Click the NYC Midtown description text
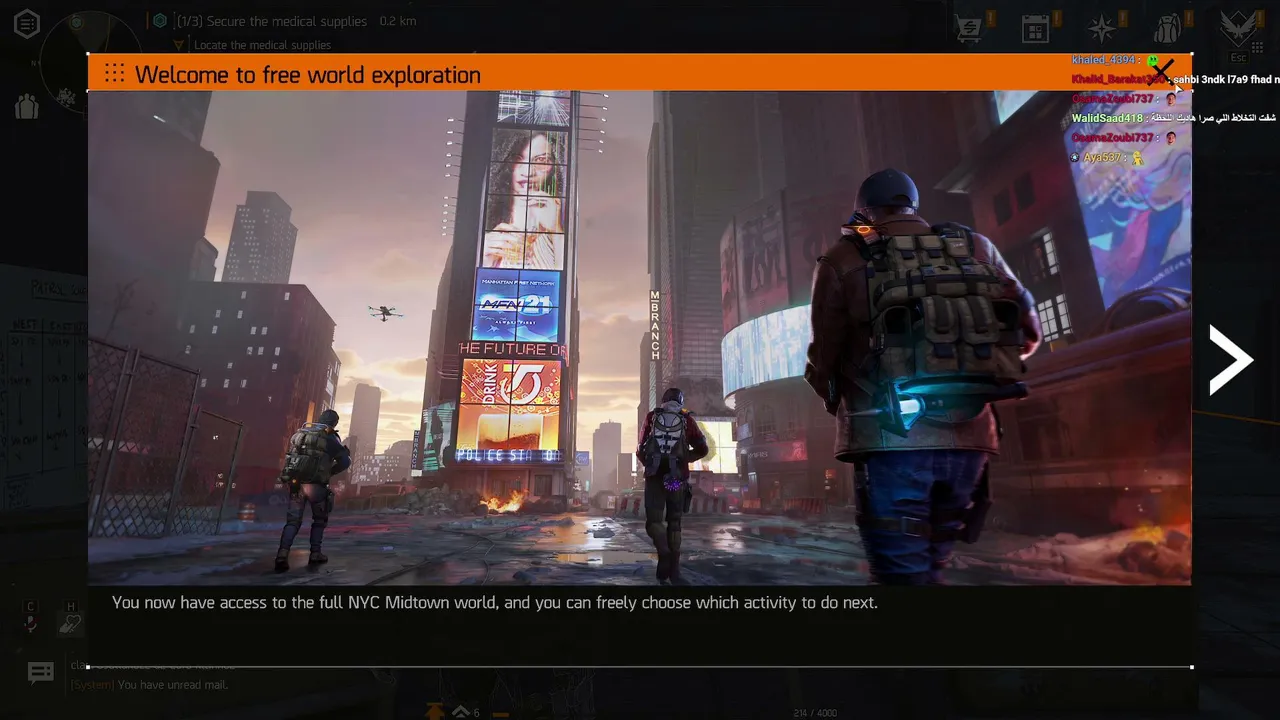1280x720 pixels. coord(495,602)
